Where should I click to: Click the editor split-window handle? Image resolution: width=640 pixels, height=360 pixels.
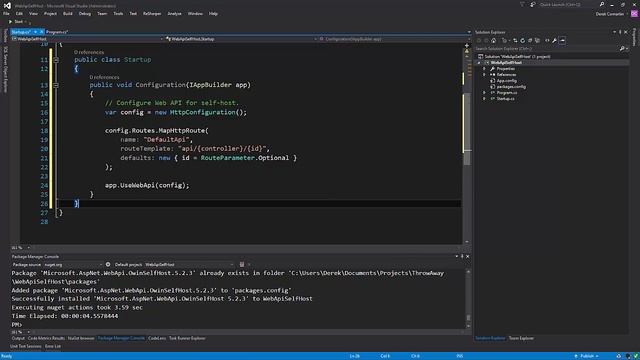click(467, 45)
